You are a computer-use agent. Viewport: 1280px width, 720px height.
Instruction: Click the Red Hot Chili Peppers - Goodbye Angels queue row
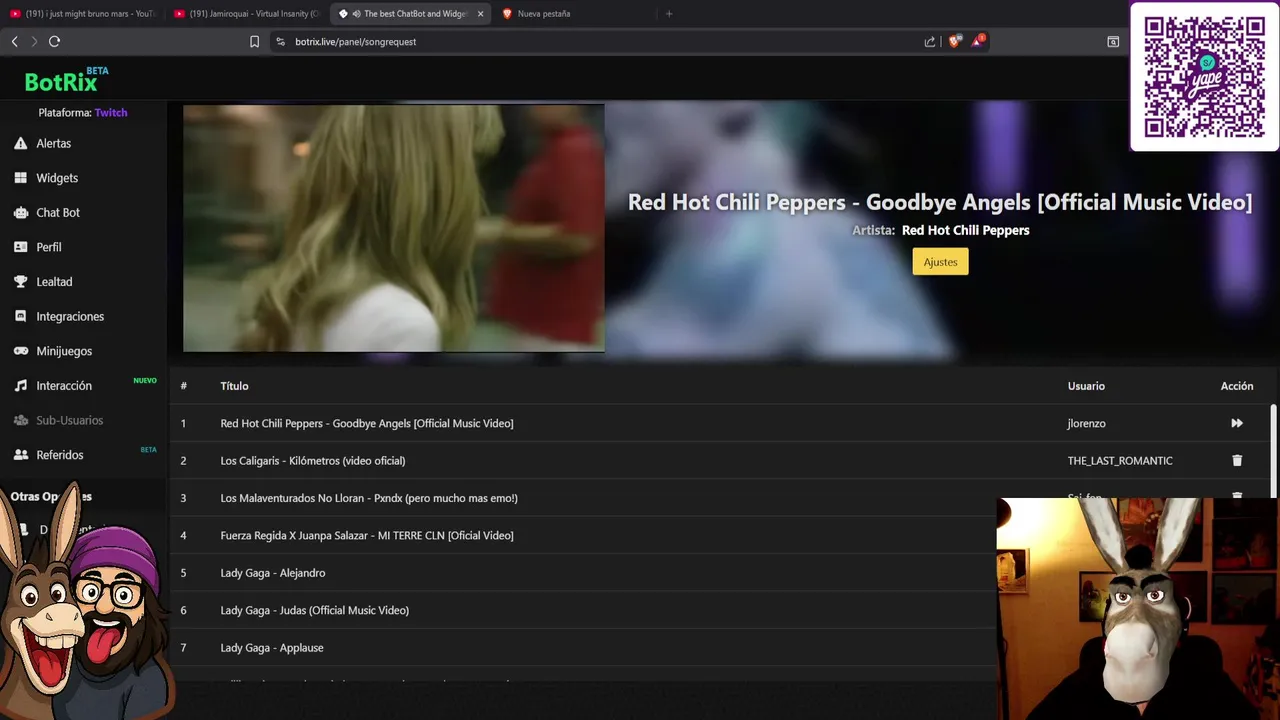720,423
